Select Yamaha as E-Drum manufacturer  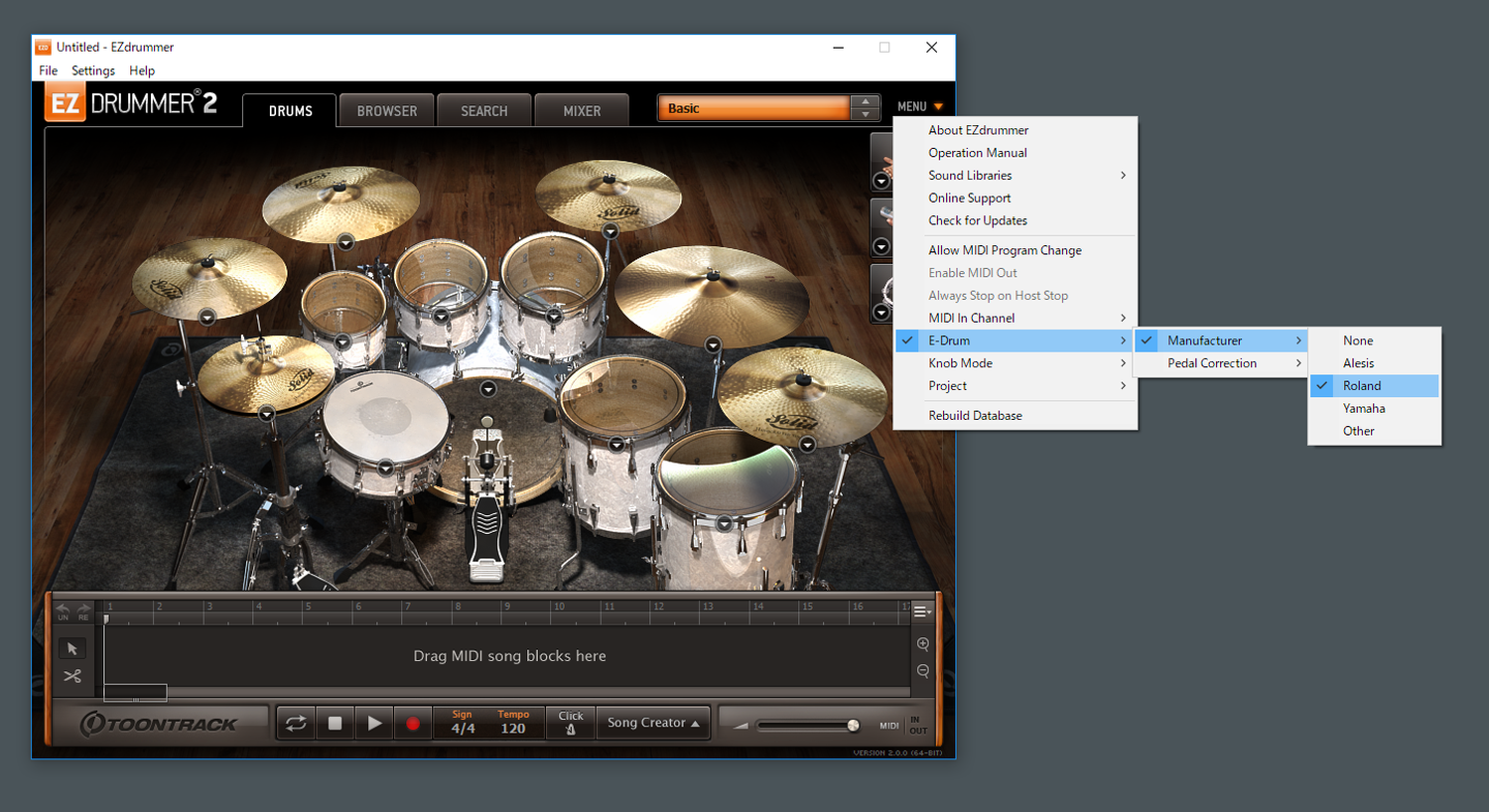[x=1364, y=409]
